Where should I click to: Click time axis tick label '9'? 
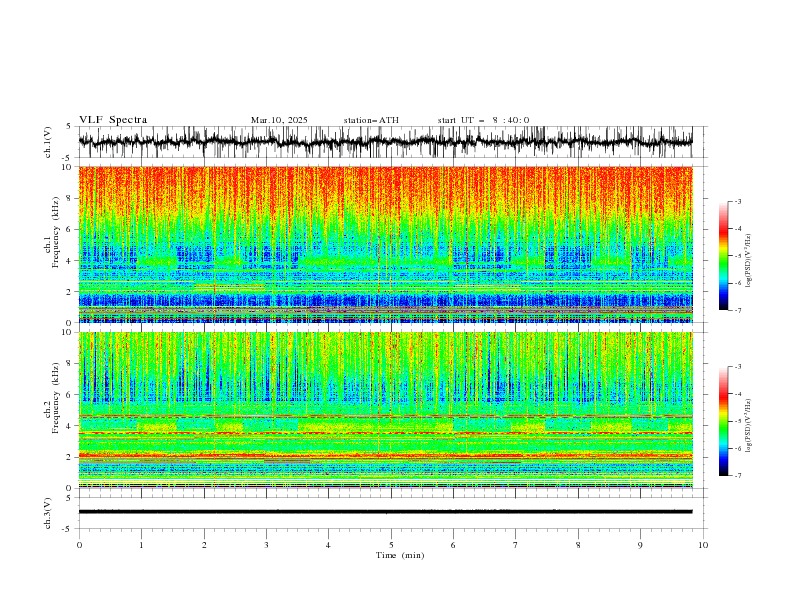(x=640, y=545)
